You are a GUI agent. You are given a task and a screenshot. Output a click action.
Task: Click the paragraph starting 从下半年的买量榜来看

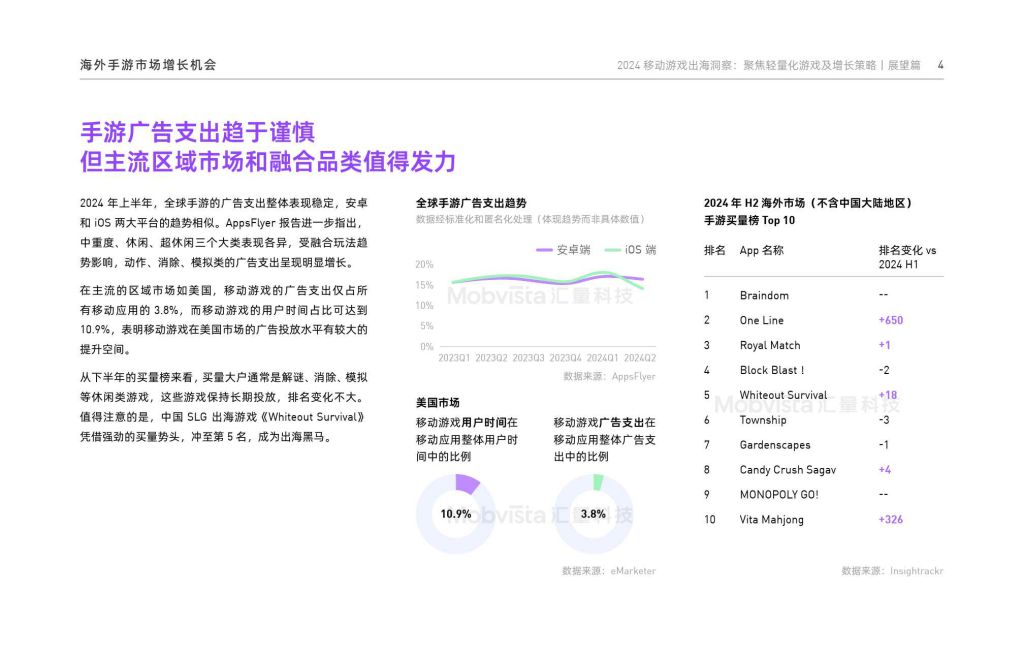click(x=224, y=406)
